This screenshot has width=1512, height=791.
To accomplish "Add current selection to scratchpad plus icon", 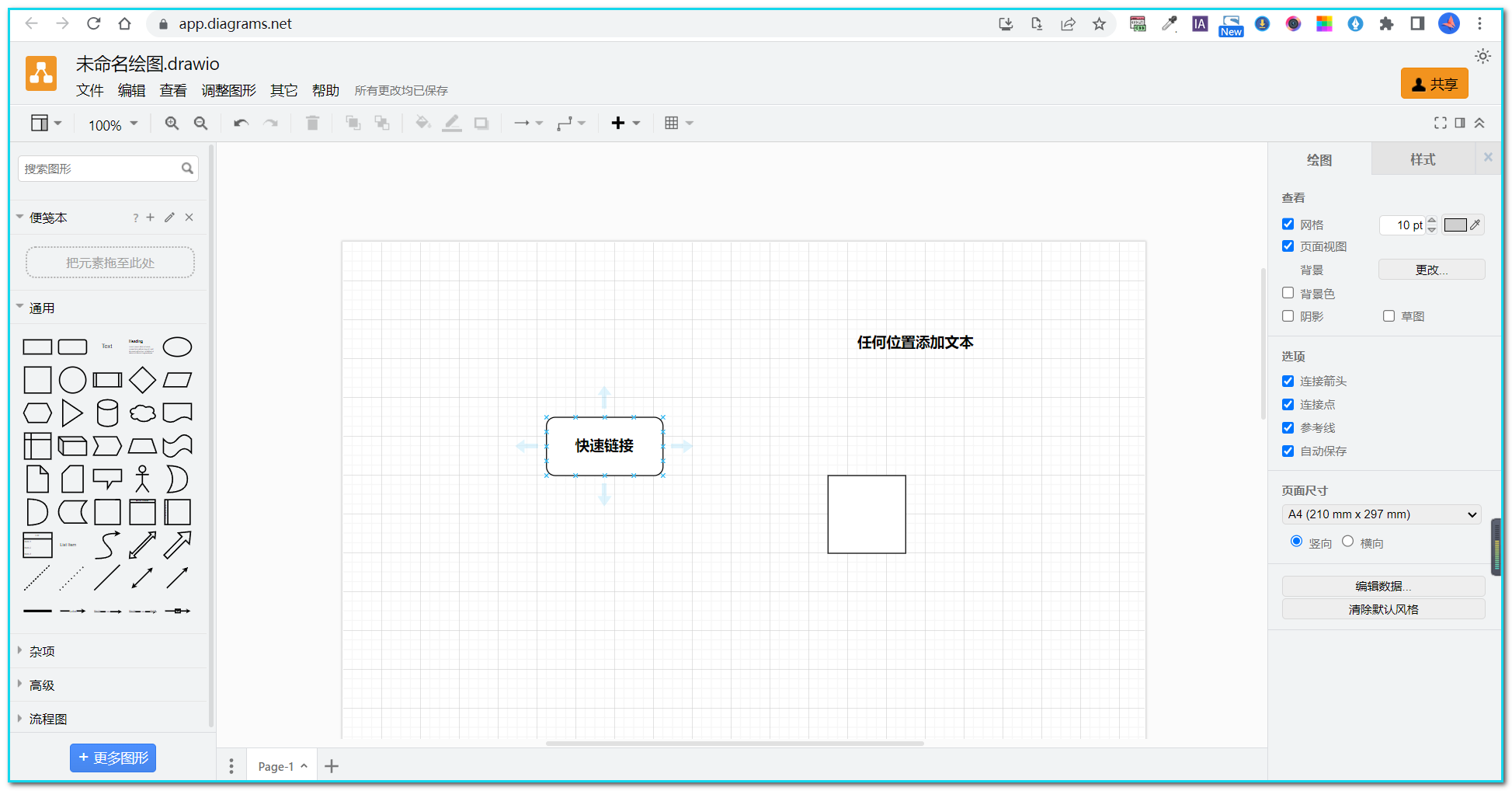I will point(151,218).
